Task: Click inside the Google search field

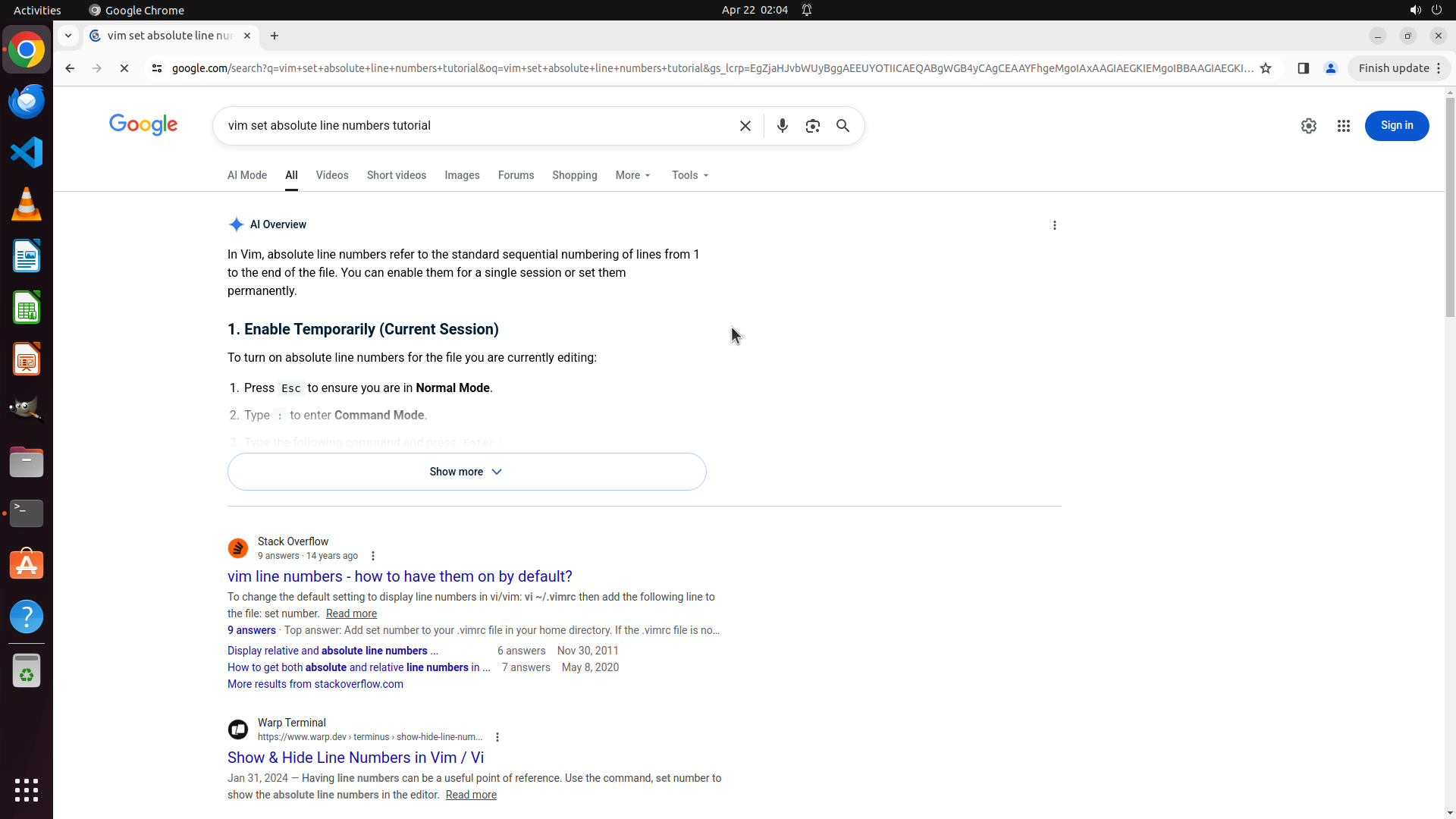Action: pos(470,126)
